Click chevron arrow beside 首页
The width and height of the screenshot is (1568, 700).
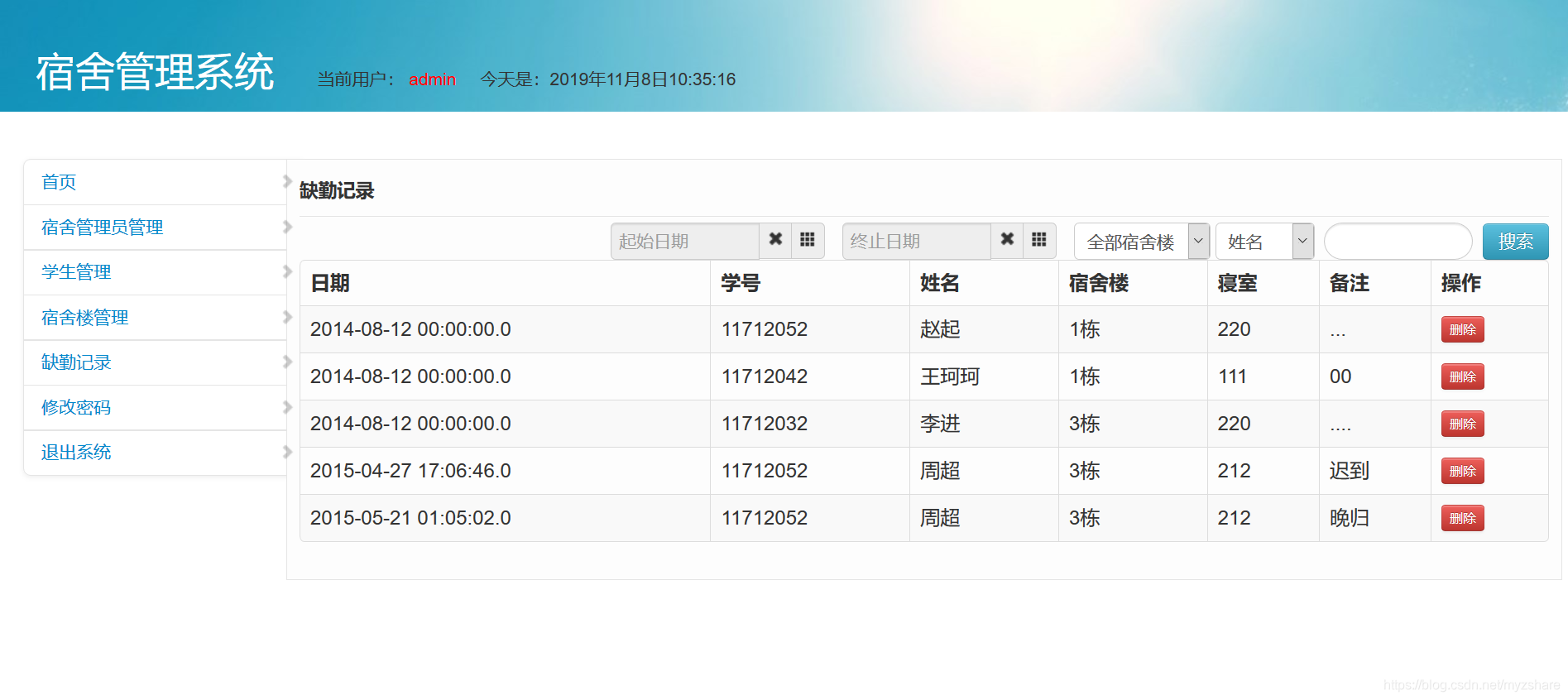tap(287, 181)
